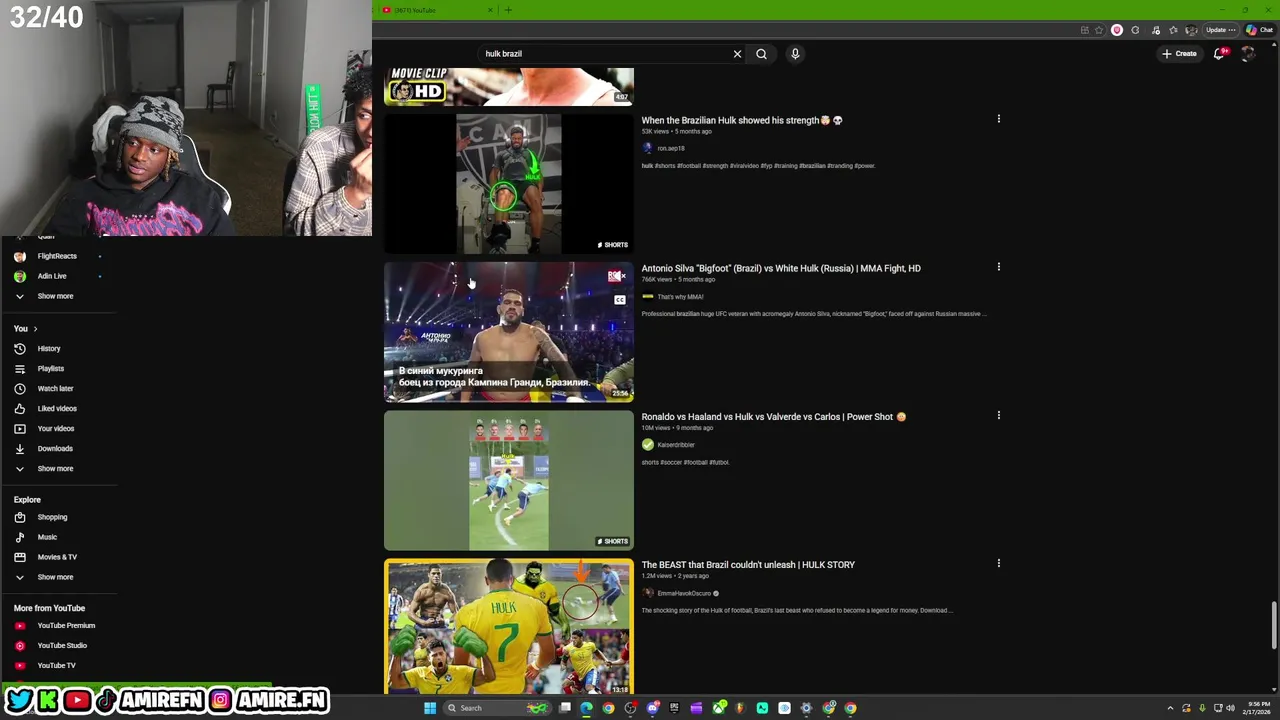Image resolution: width=1280 pixels, height=720 pixels.
Task: Open more options for Antonio Silva fight video
Action: pos(998,267)
